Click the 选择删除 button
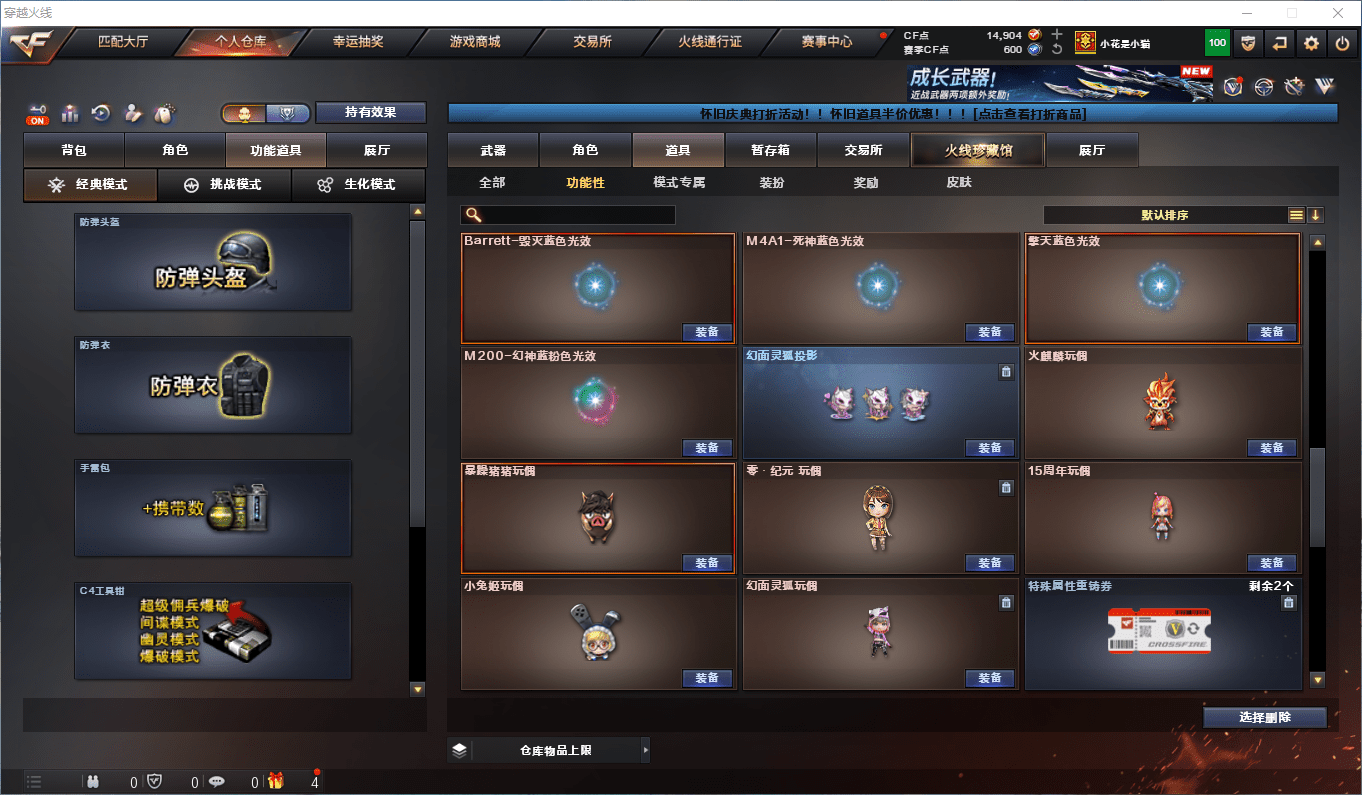This screenshot has width=1362, height=795. pyautogui.click(x=1265, y=717)
